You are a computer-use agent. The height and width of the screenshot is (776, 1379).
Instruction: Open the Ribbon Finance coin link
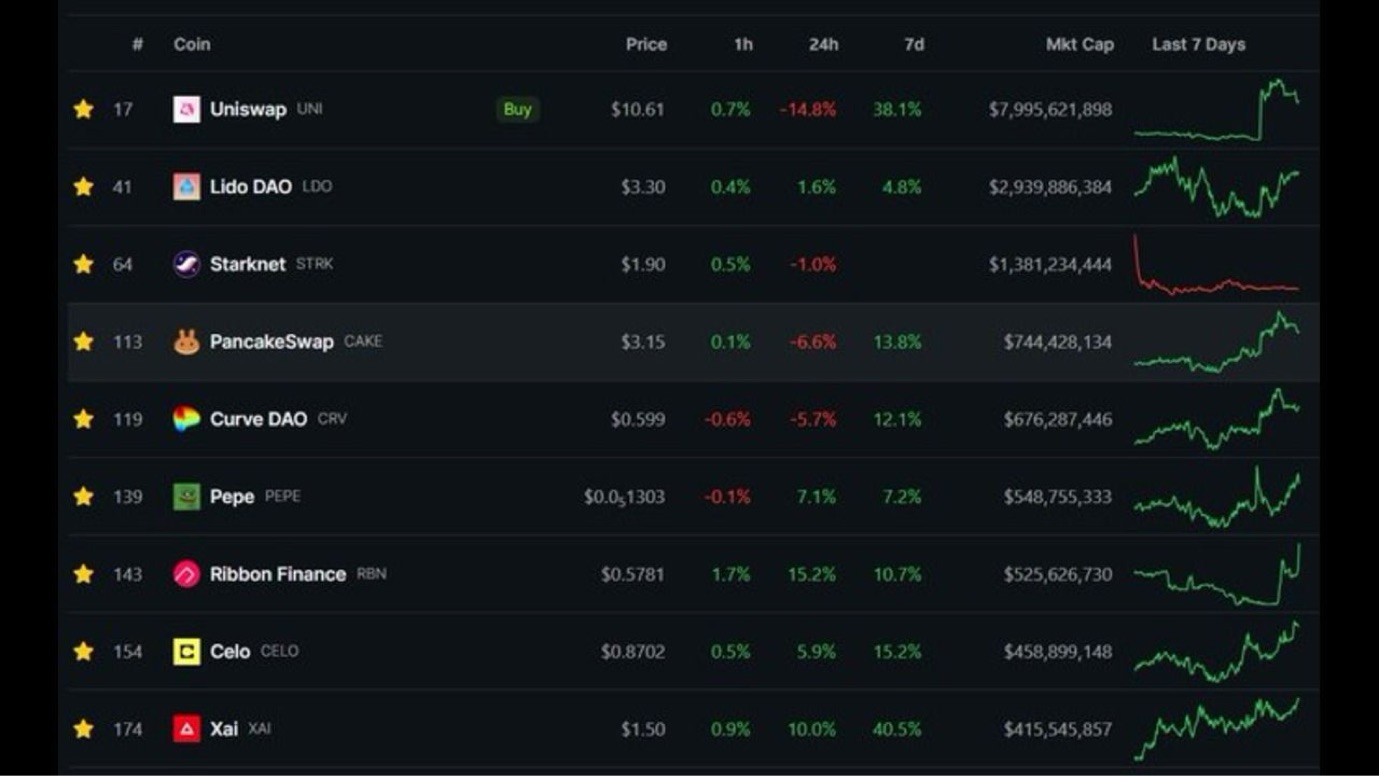278,574
